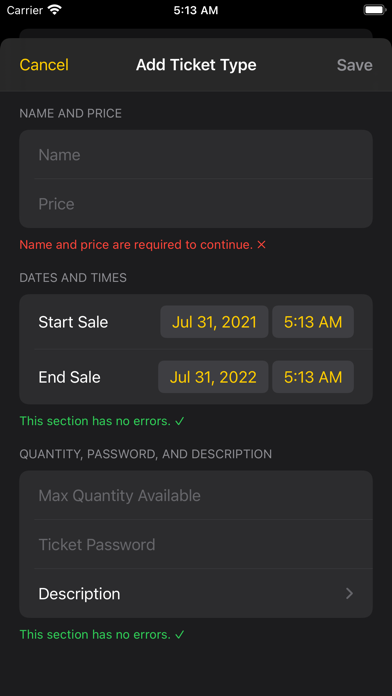The height and width of the screenshot is (696, 392).
Task: Tap the name and price error message
Action: [136, 245]
